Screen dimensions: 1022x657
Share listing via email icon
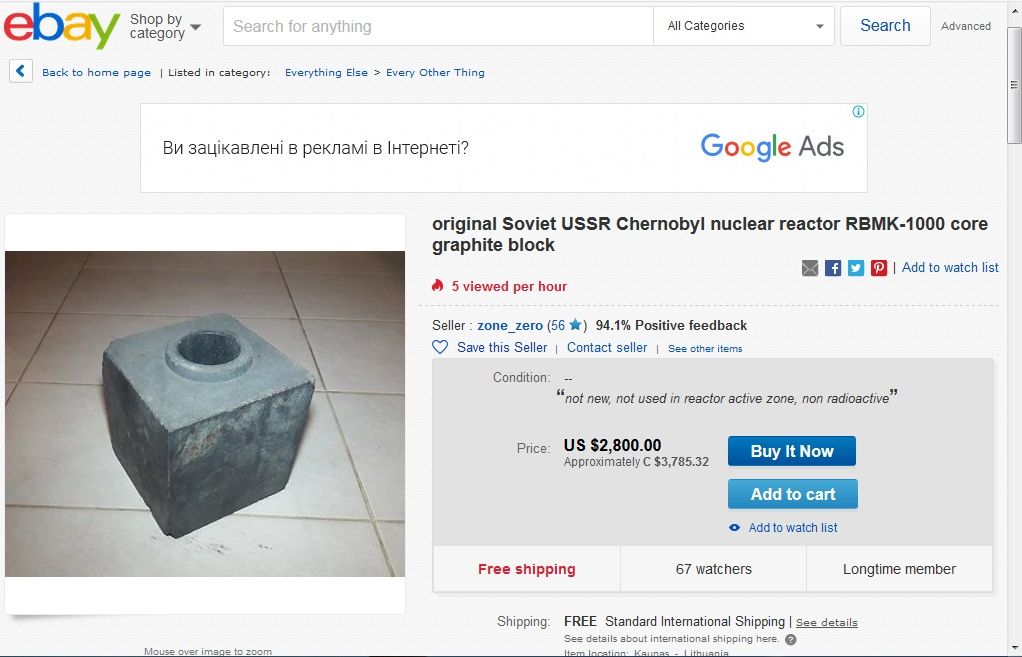810,268
